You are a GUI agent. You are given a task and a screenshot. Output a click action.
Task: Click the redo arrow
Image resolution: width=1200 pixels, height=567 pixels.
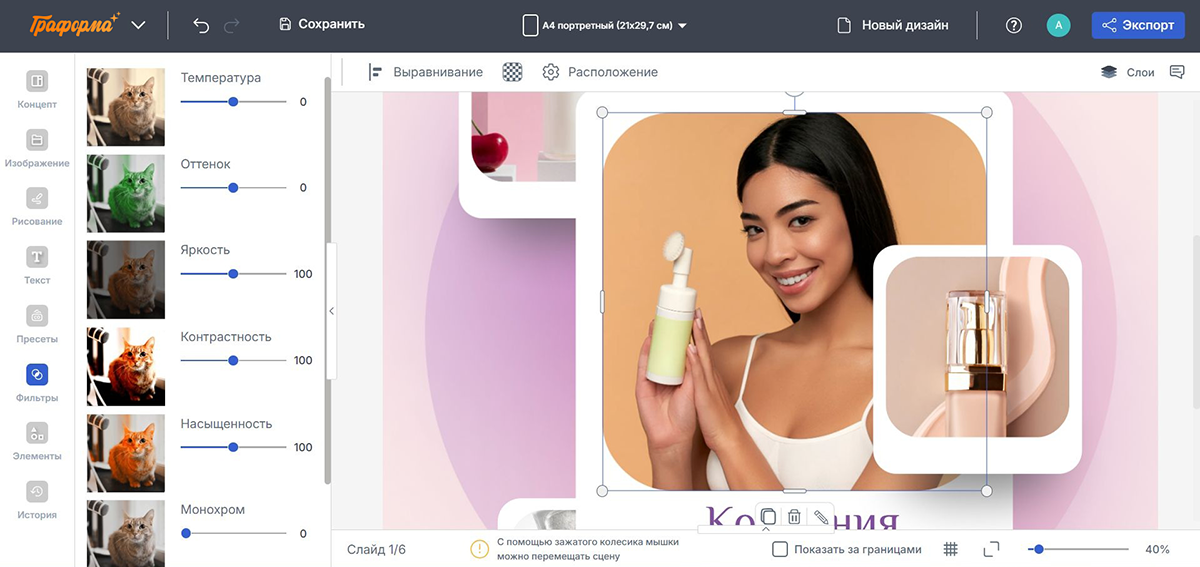(x=232, y=24)
